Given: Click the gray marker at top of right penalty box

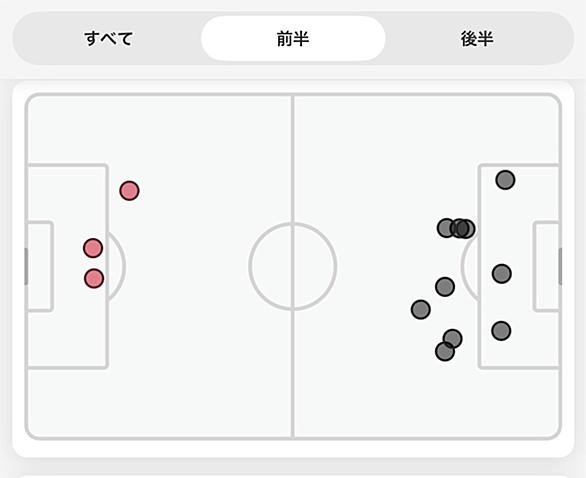Looking at the screenshot, I should (x=505, y=180).
